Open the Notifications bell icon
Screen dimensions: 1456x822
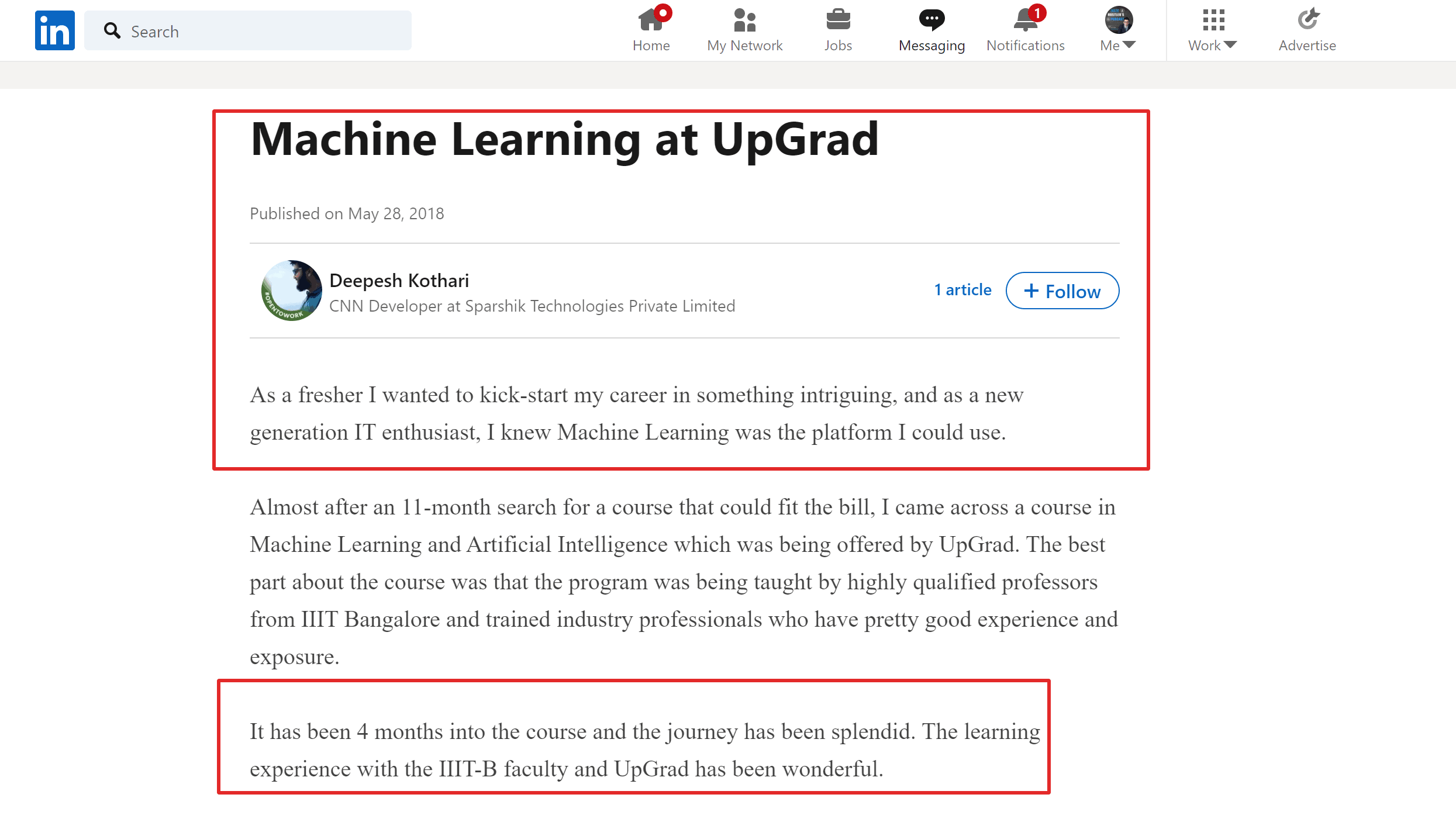[x=1025, y=20]
